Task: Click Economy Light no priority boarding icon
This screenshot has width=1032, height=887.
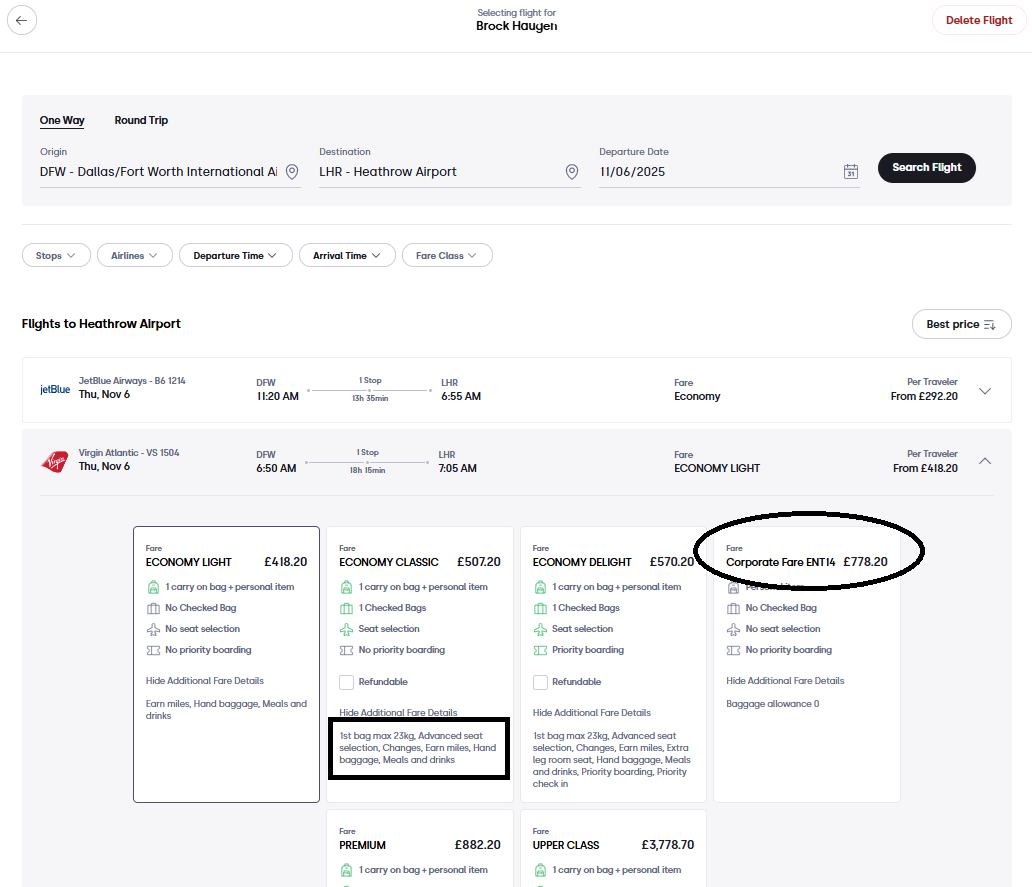Action: [x=153, y=650]
